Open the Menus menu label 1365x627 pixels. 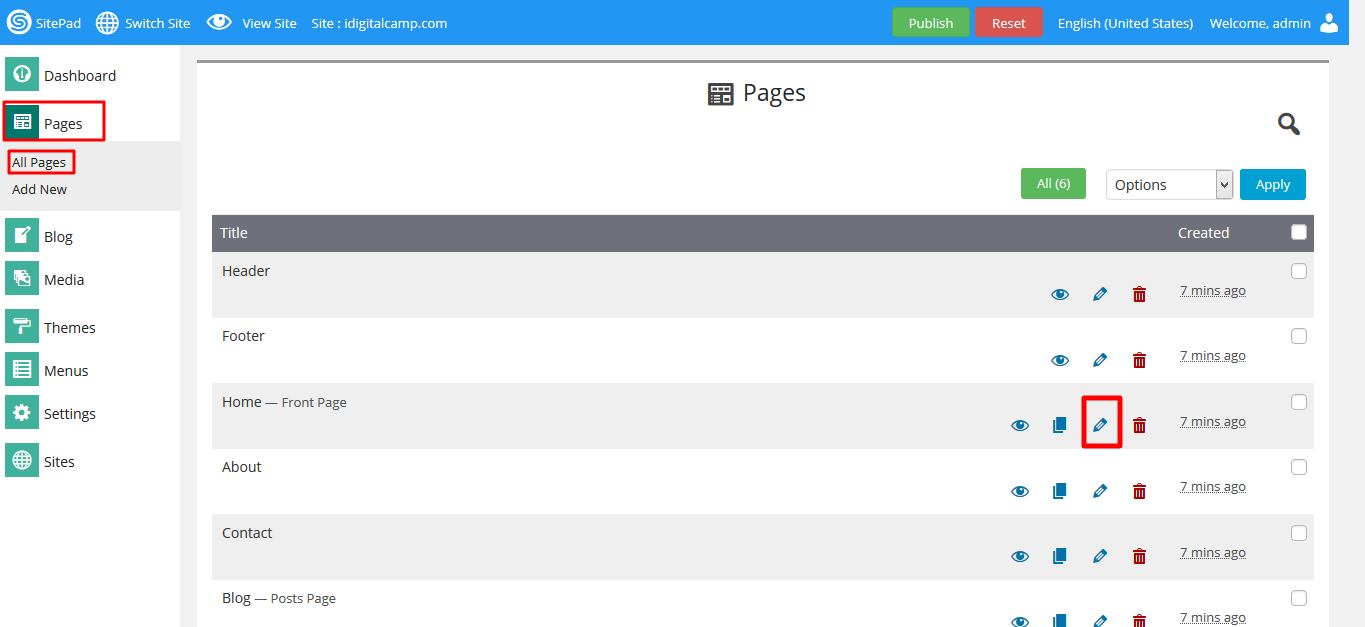click(66, 370)
